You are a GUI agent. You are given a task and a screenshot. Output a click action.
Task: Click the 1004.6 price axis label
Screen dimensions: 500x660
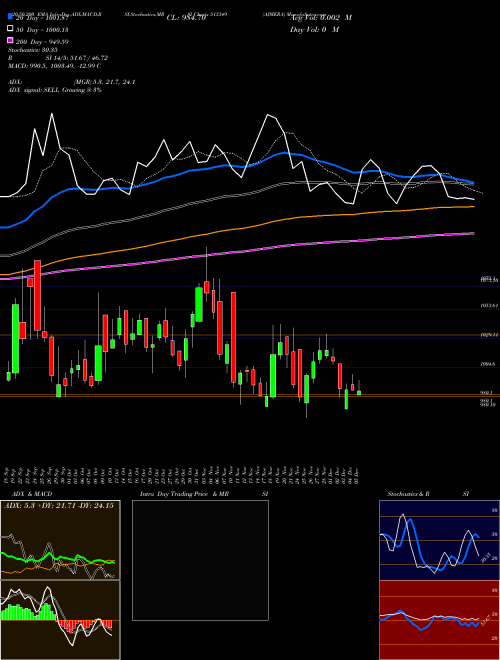tap(488, 364)
